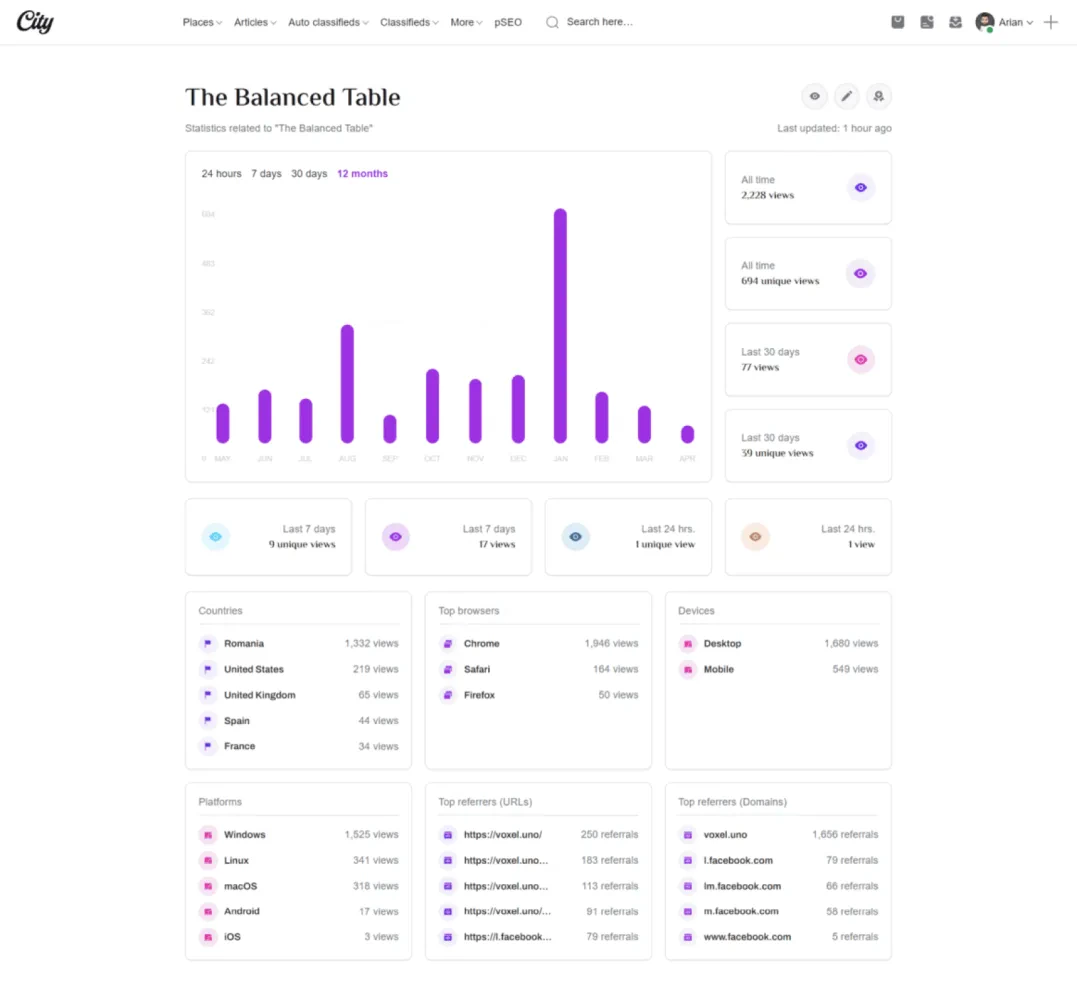Switch chart to 7 days tab
The height and width of the screenshot is (1000, 1077).
point(266,174)
